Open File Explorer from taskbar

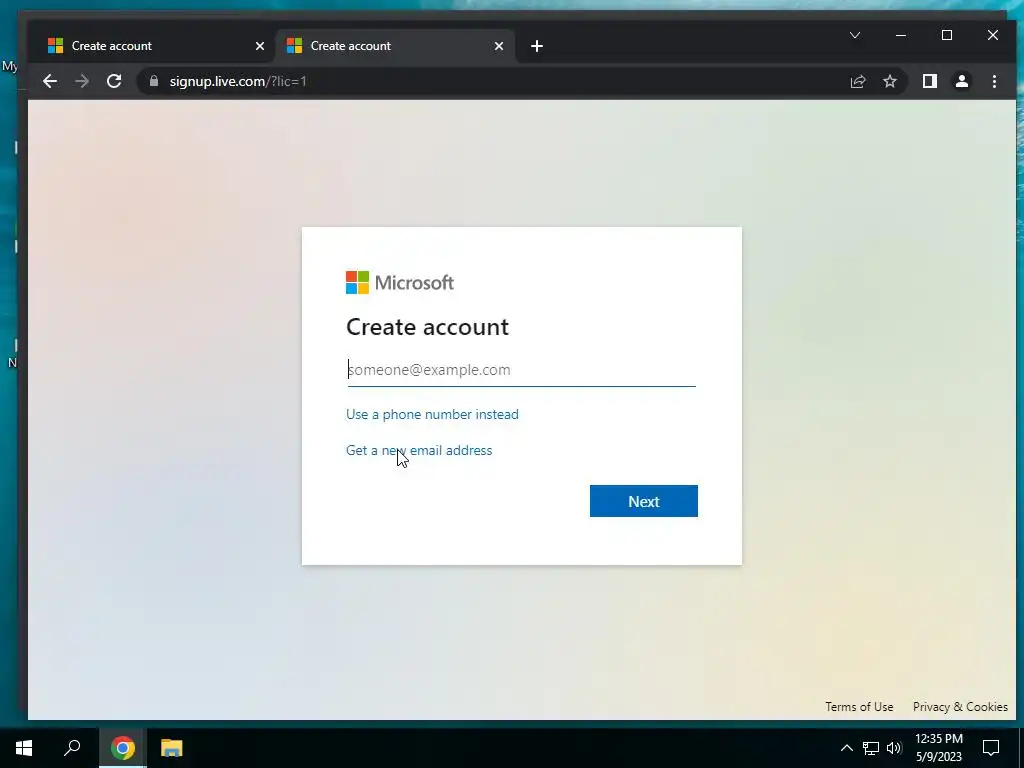coord(171,748)
